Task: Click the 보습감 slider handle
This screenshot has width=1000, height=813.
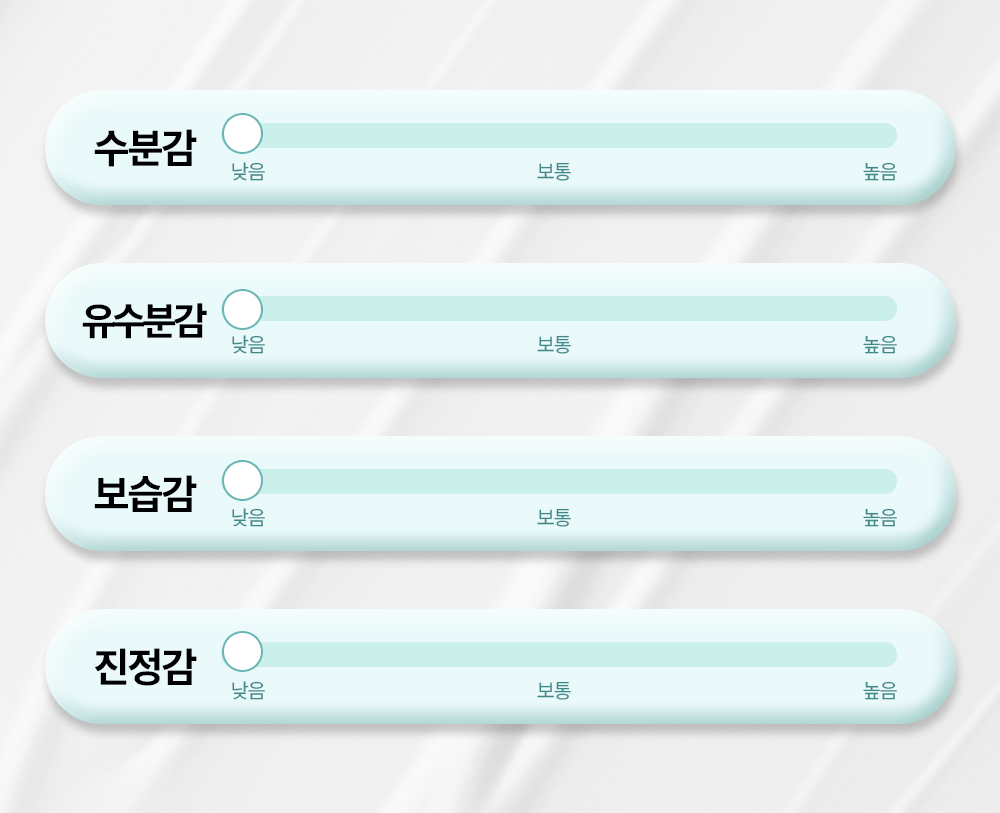Action: pos(242,481)
